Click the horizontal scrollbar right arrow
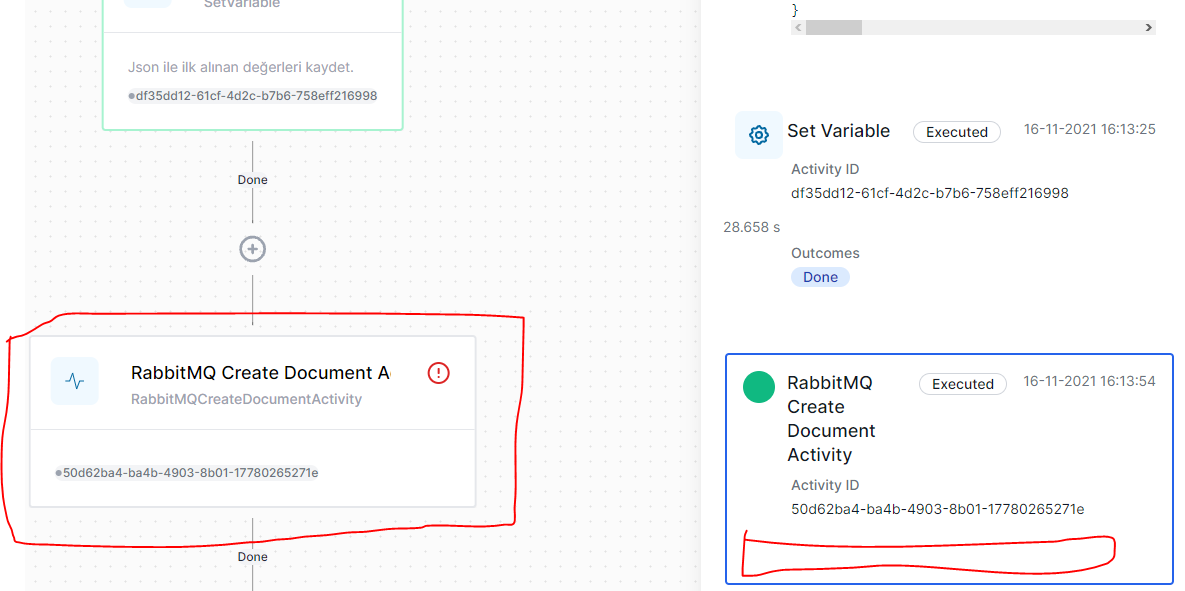This screenshot has height=591, width=1185. click(1149, 28)
